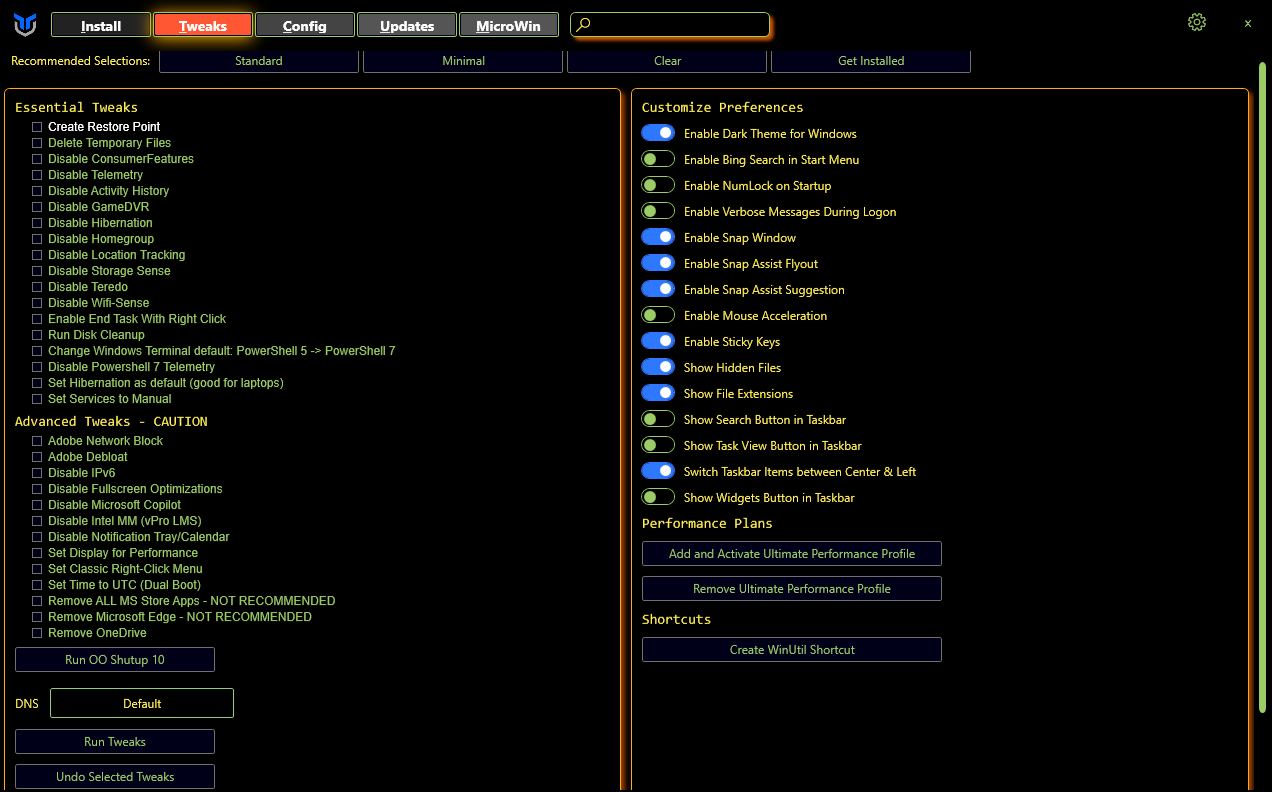Switch to the Install tab

point(101,25)
